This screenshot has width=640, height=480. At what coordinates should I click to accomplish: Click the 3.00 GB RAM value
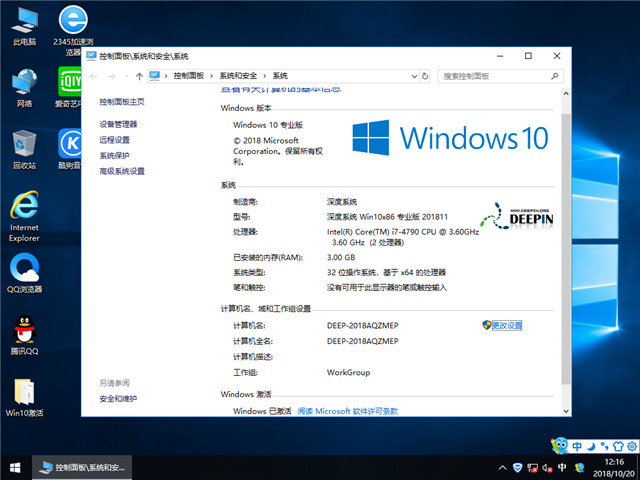pyautogui.click(x=341, y=258)
